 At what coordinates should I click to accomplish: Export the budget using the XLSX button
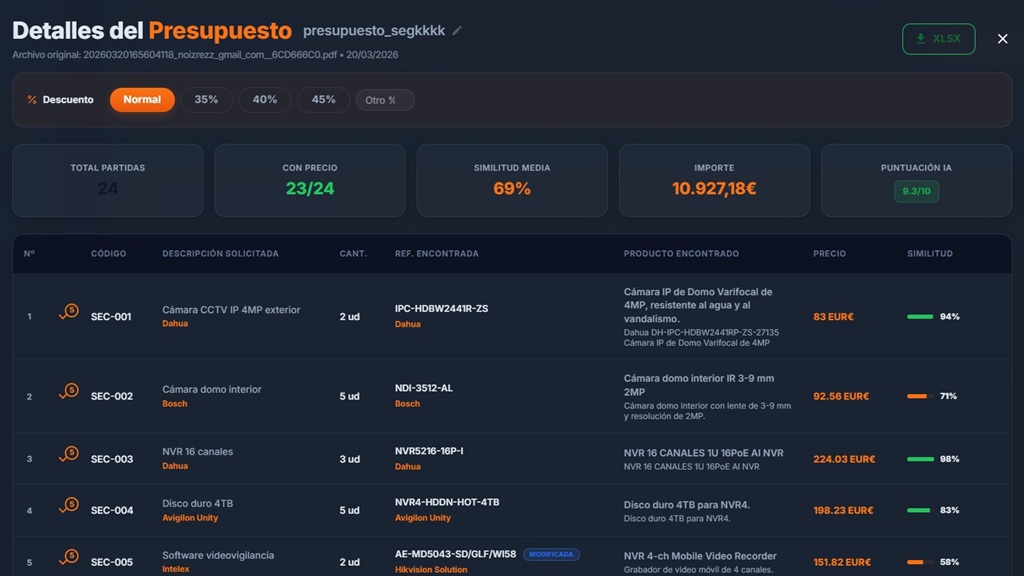pos(938,39)
